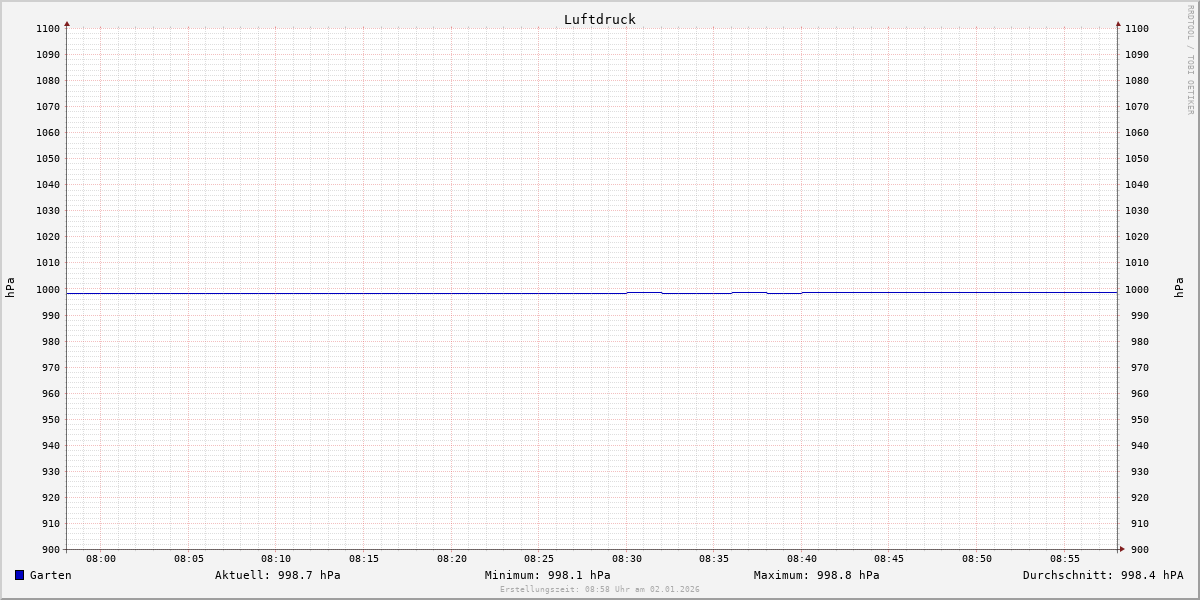Viewport: 1200px width, 600px height.
Task: Click the 900 label on right axis
Action: click(1136, 549)
